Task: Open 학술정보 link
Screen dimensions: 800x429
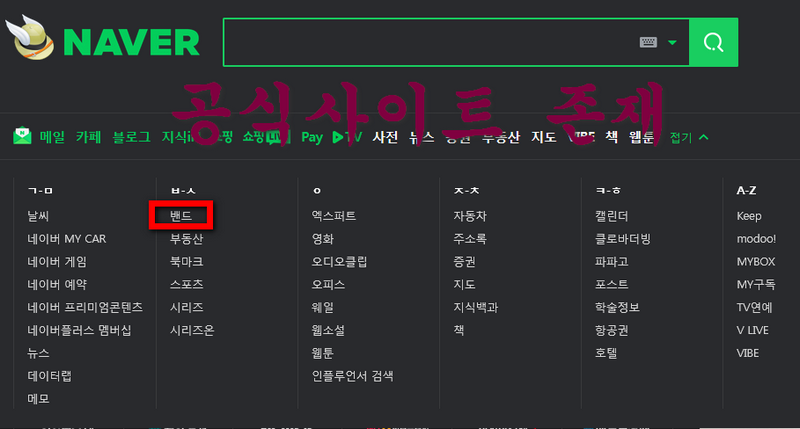Action: pyautogui.click(x=617, y=307)
